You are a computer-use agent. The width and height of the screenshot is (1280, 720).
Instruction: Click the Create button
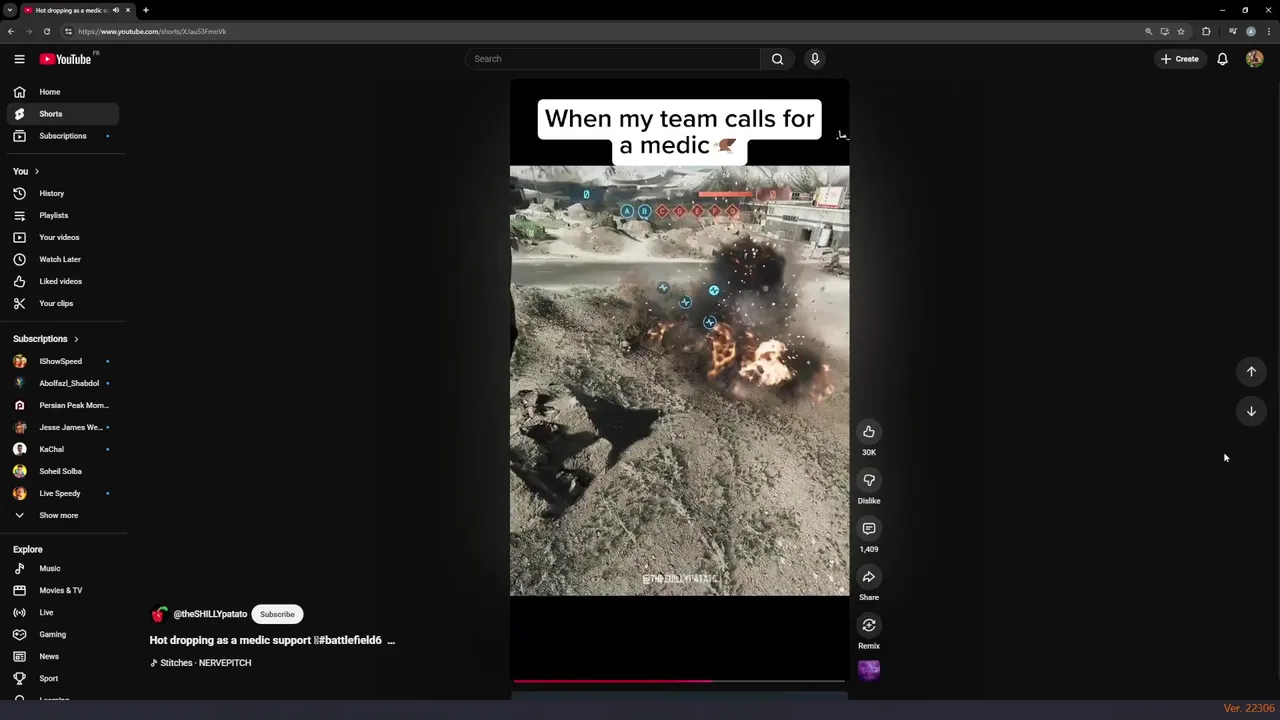[1179, 59]
